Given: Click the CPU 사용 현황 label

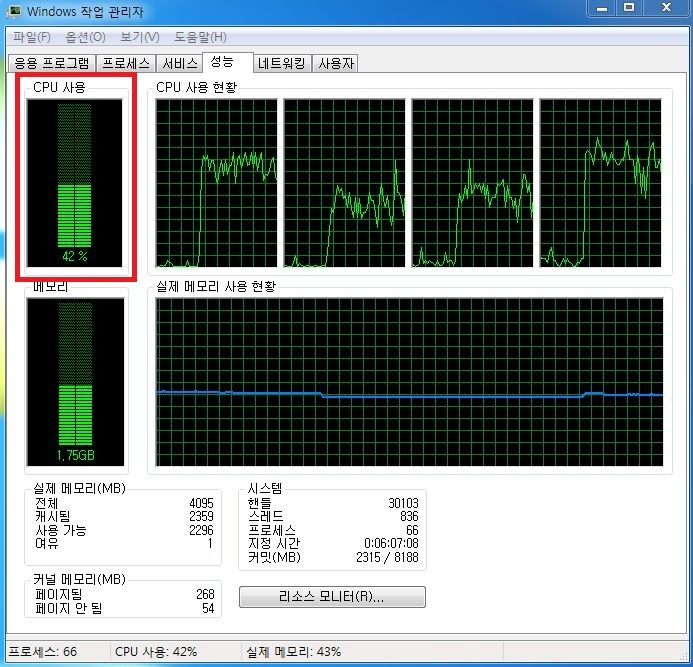Looking at the screenshot, I should point(197,87).
